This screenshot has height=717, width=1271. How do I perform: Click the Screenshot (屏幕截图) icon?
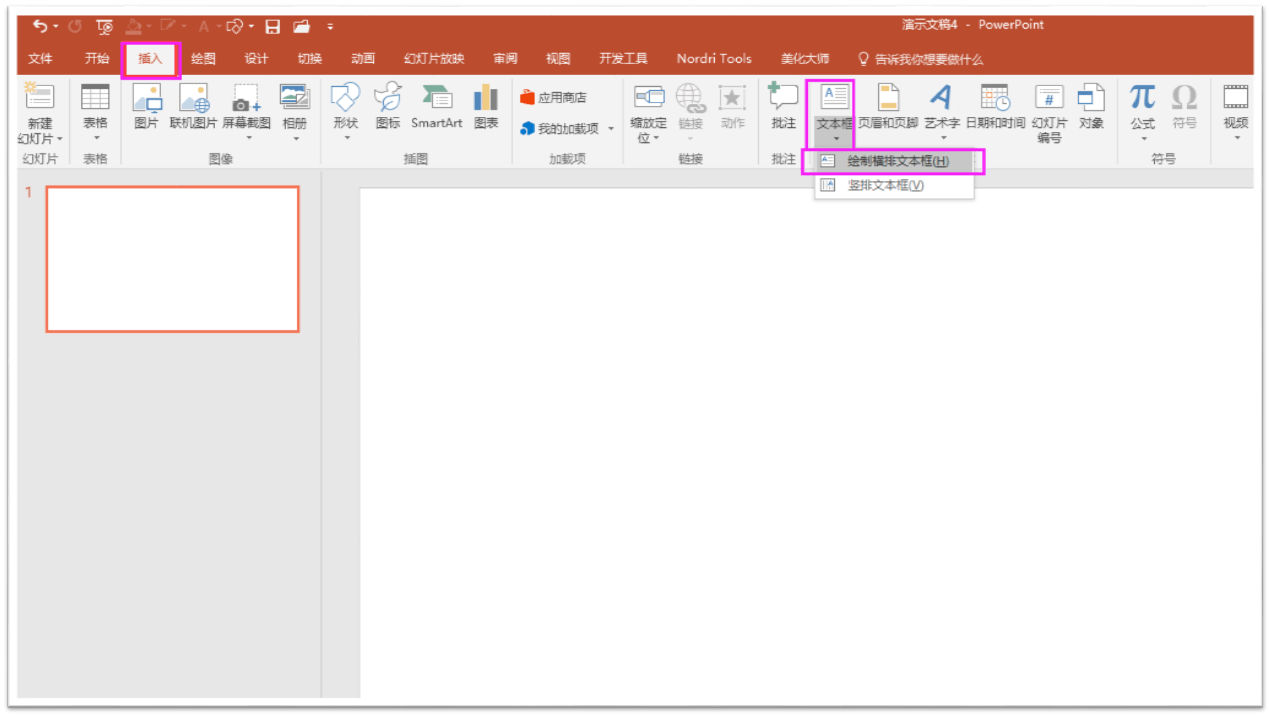[246, 97]
